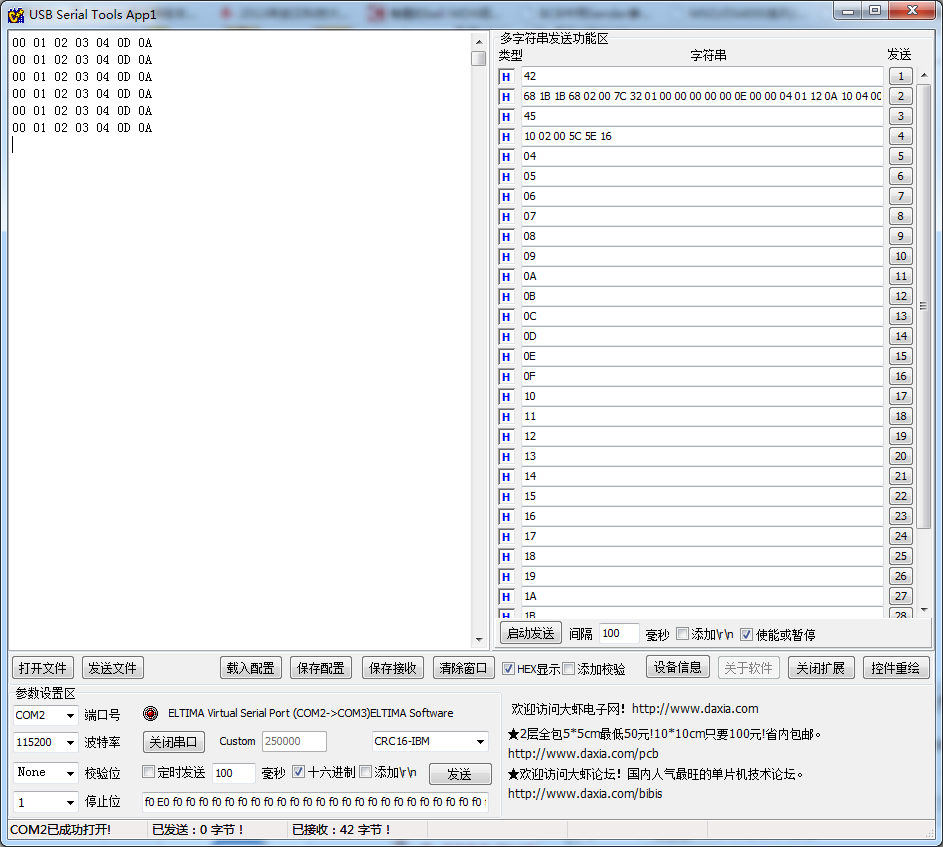The width and height of the screenshot is (943, 847).
Task: Click scroll down arrow of multi-string list
Action: pos(924,609)
